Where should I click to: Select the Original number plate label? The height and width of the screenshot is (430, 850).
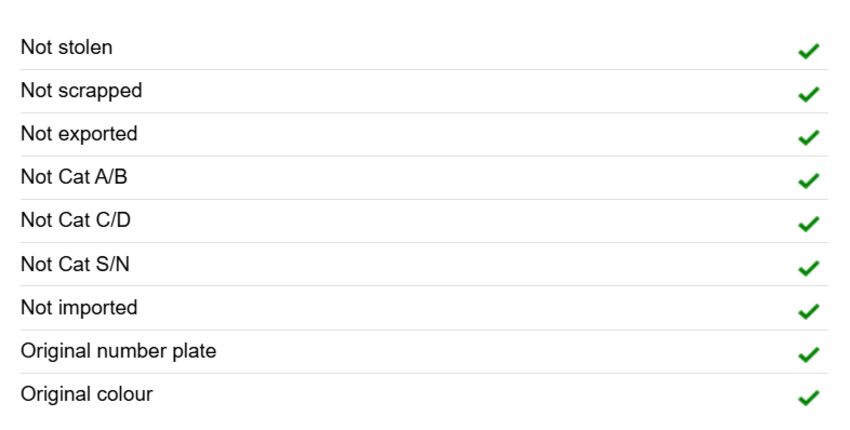118,351
